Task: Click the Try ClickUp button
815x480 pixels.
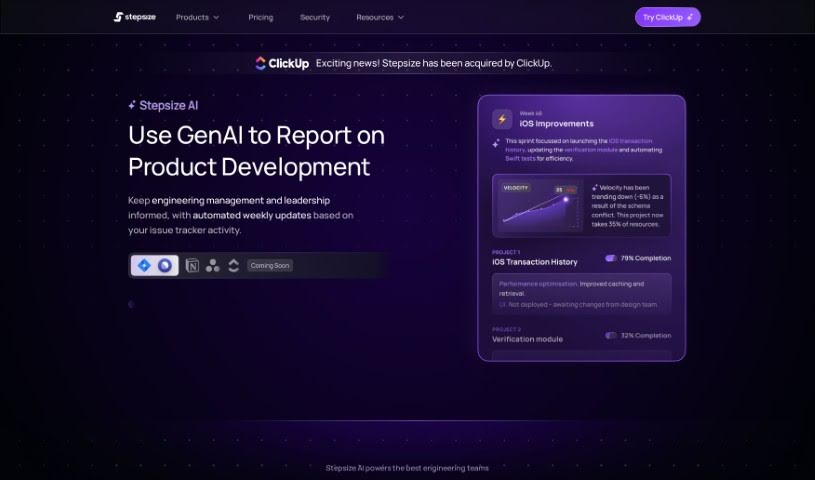Action: pos(667,17)
